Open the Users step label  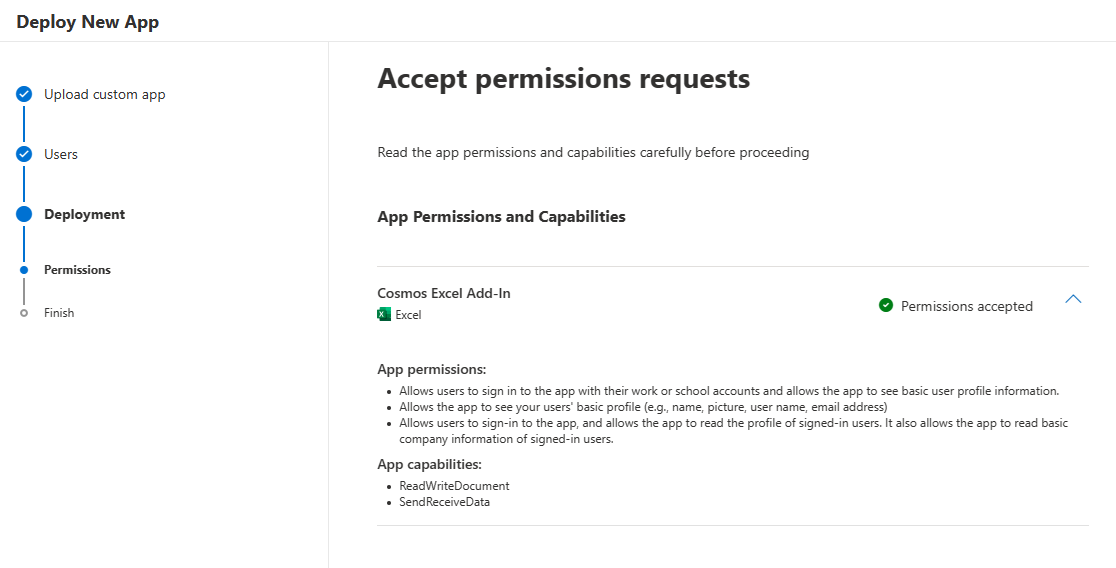tap(61, 154)
